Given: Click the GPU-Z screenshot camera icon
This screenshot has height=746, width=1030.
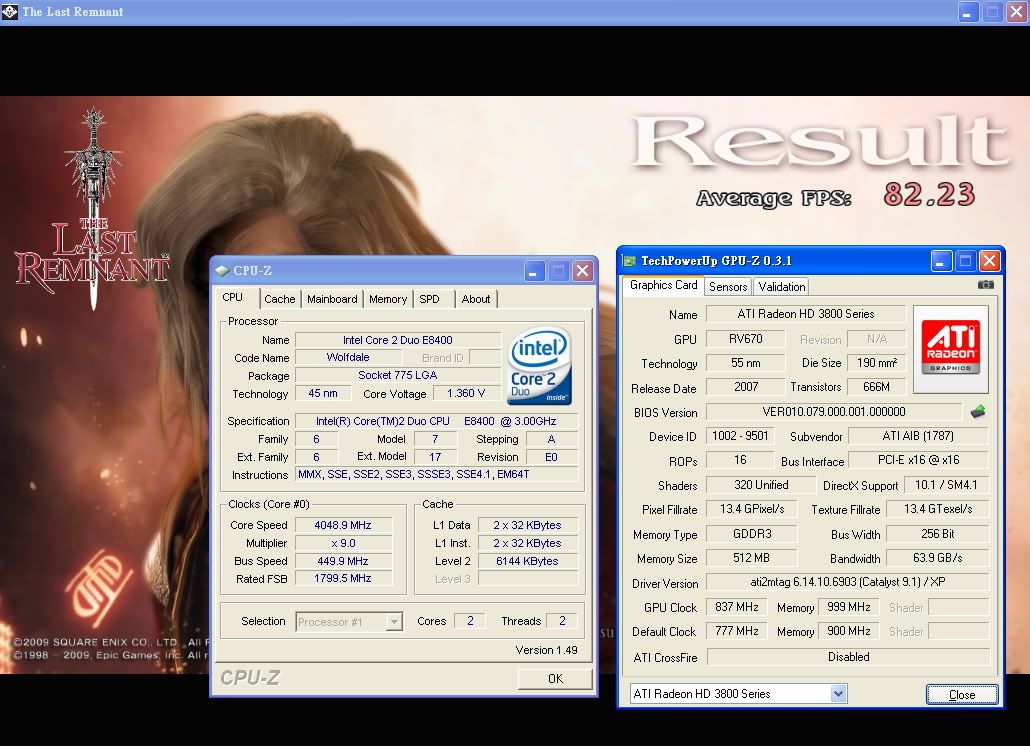Looking at the screenshot, I should click(x=985, y=285).
